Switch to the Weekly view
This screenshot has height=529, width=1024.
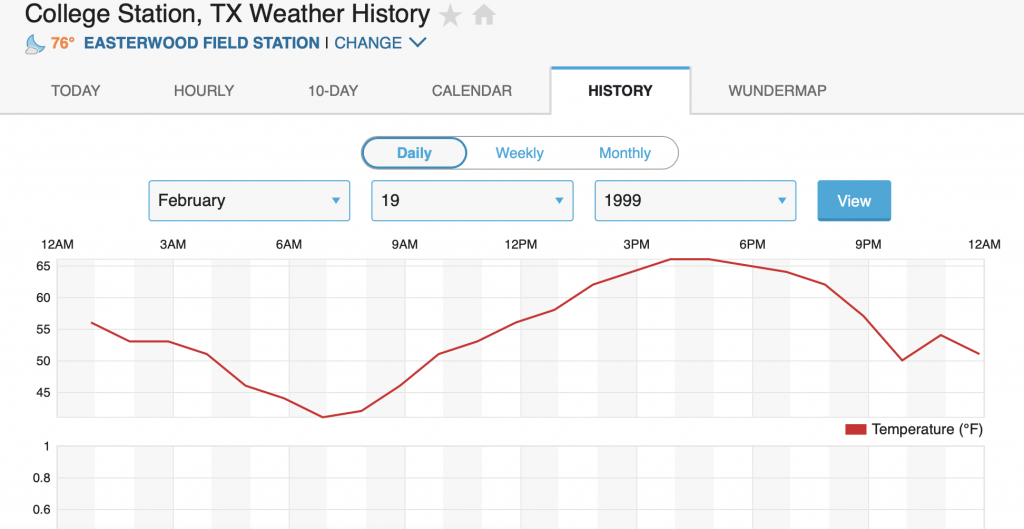pyautogui.click(x=520, y=153)
